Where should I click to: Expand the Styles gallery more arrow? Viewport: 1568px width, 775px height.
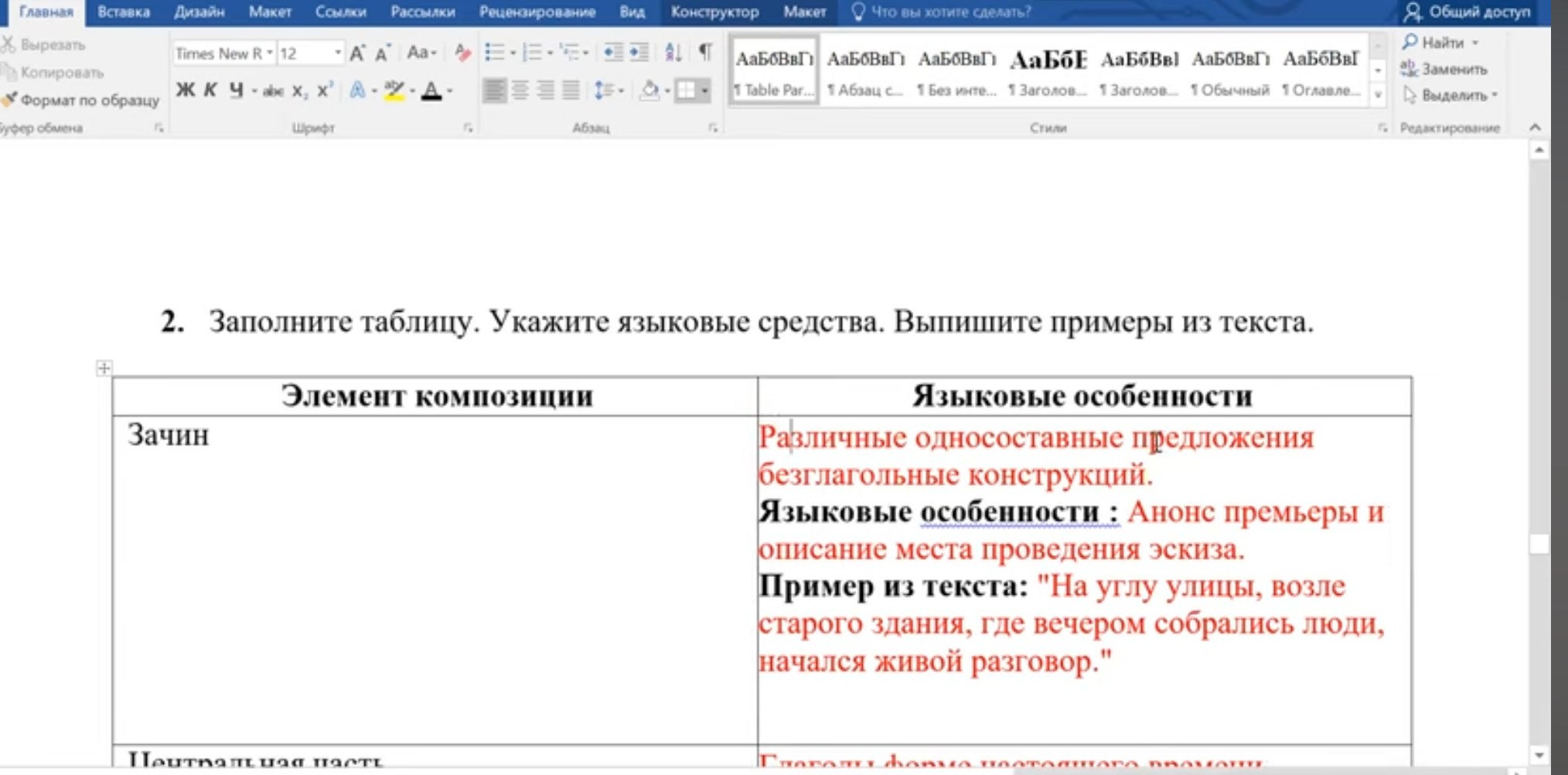[x=1378, y=95]
